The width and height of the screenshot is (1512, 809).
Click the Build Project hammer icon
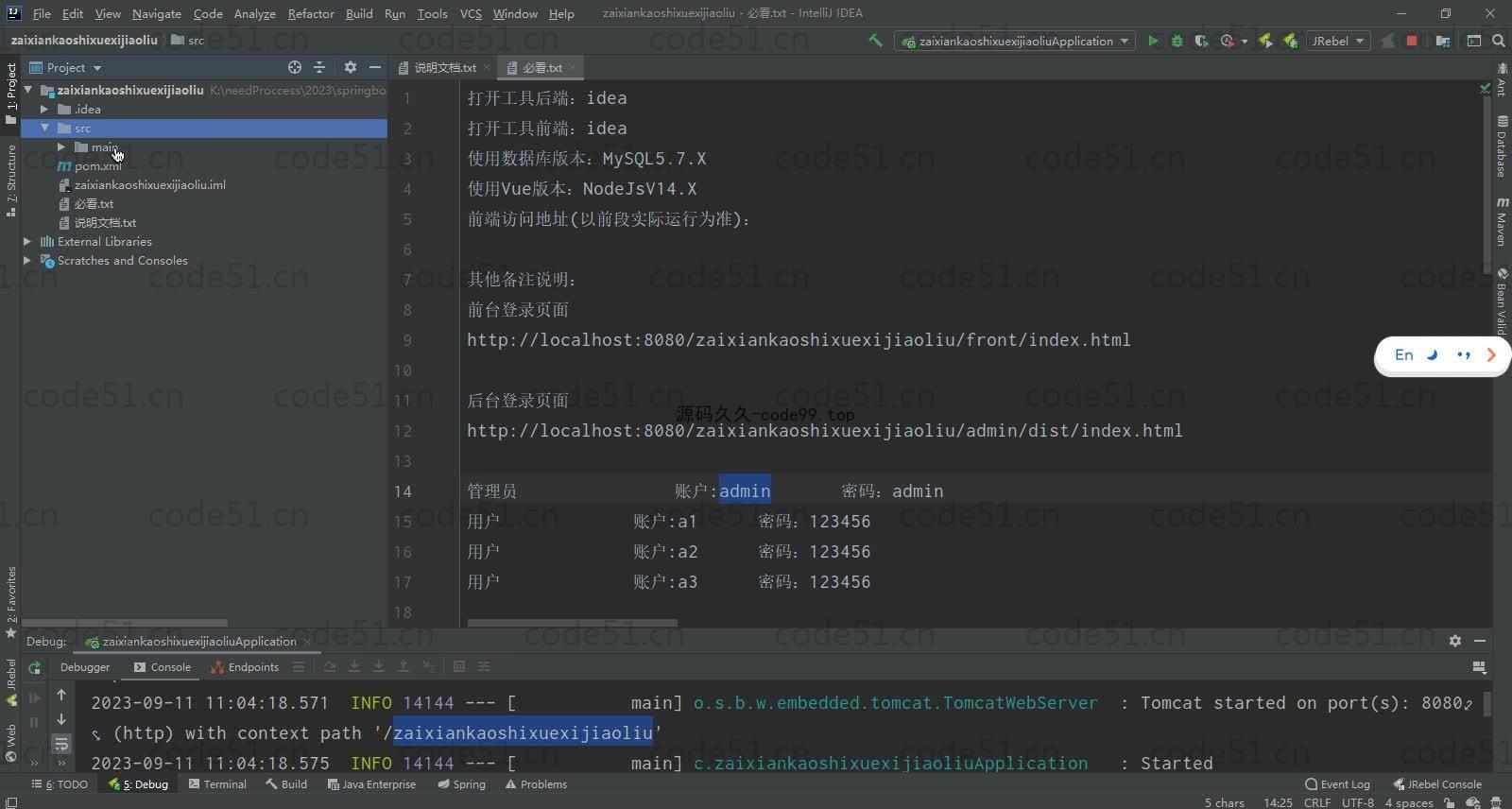(x=876, y=41)
